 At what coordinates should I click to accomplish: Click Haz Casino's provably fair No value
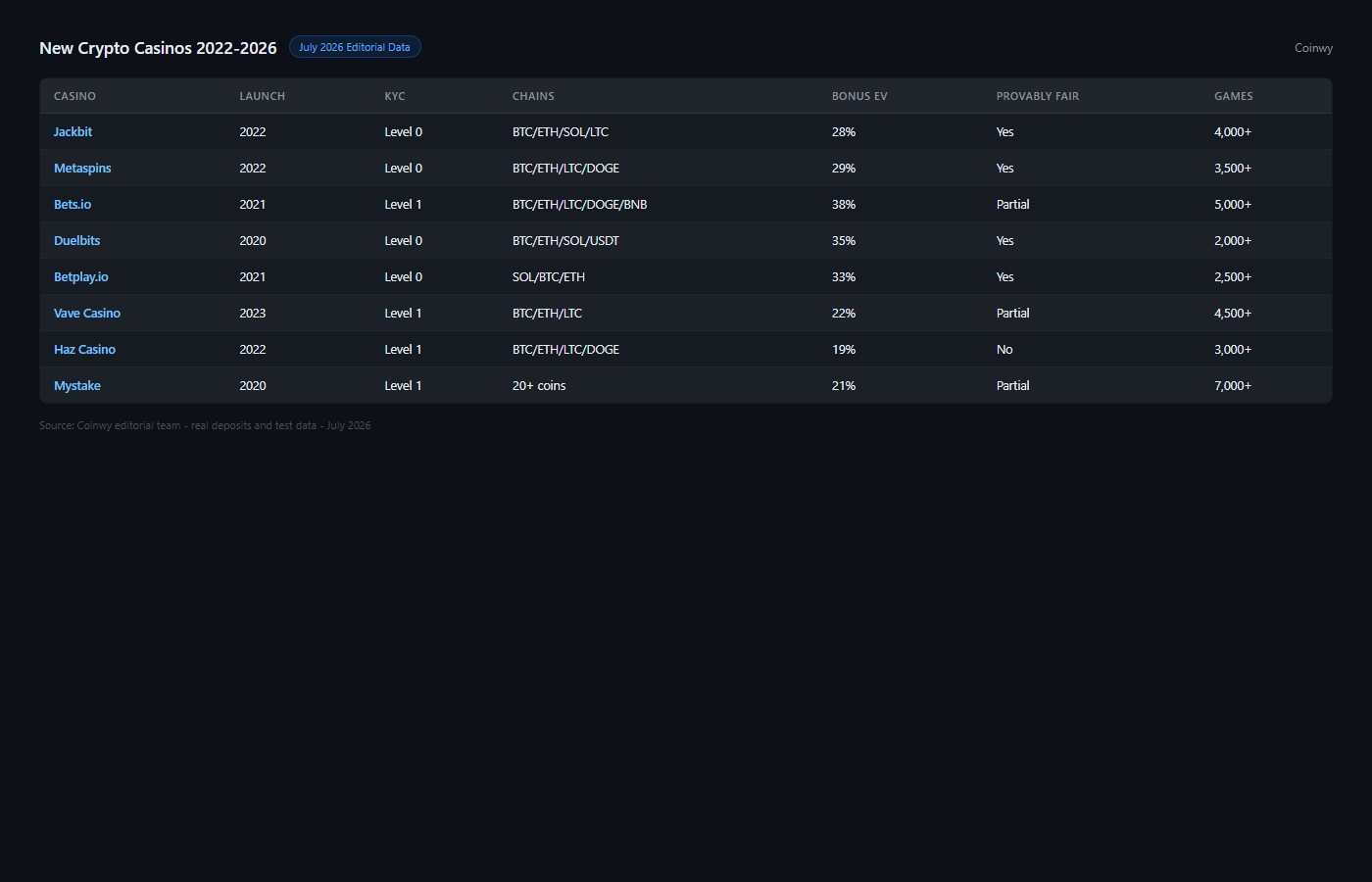1004,350
